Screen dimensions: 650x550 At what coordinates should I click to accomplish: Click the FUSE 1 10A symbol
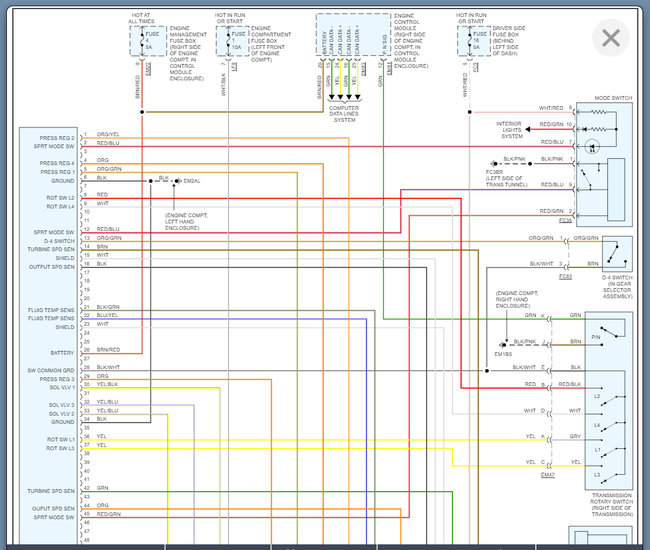pos(232,41)
